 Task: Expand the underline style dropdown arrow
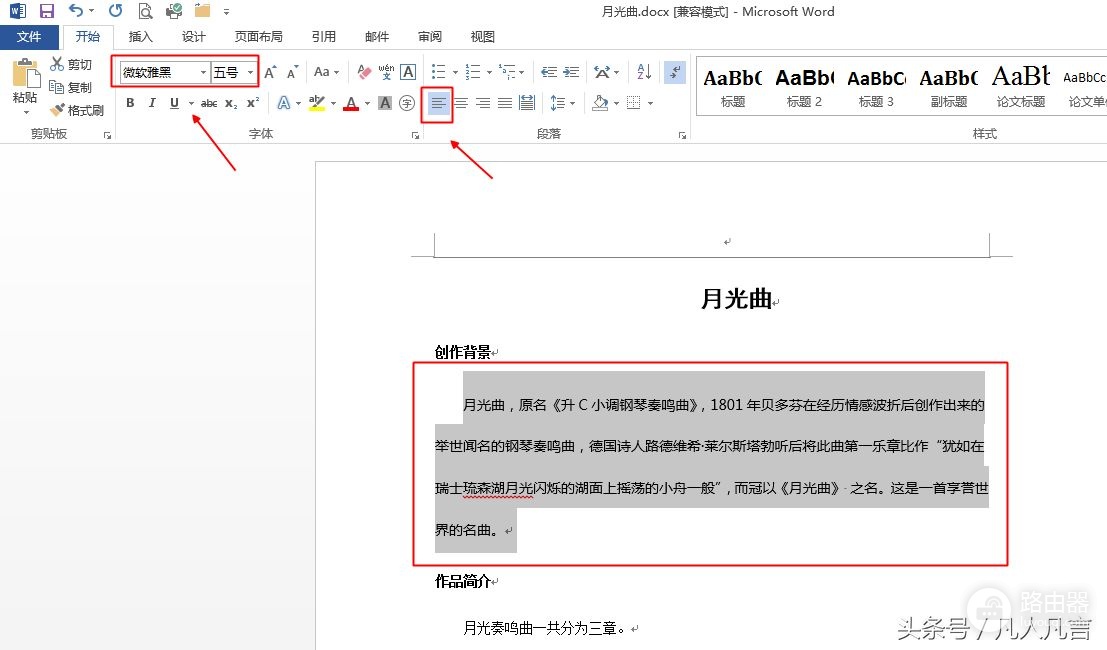(x=191, y=104)
